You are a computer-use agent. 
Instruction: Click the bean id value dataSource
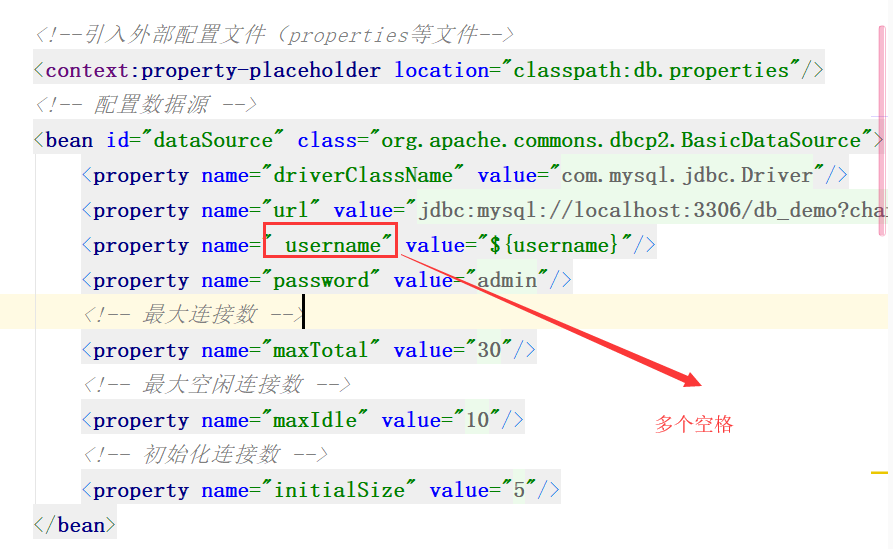pyautogui.click(x=214, y=140)
